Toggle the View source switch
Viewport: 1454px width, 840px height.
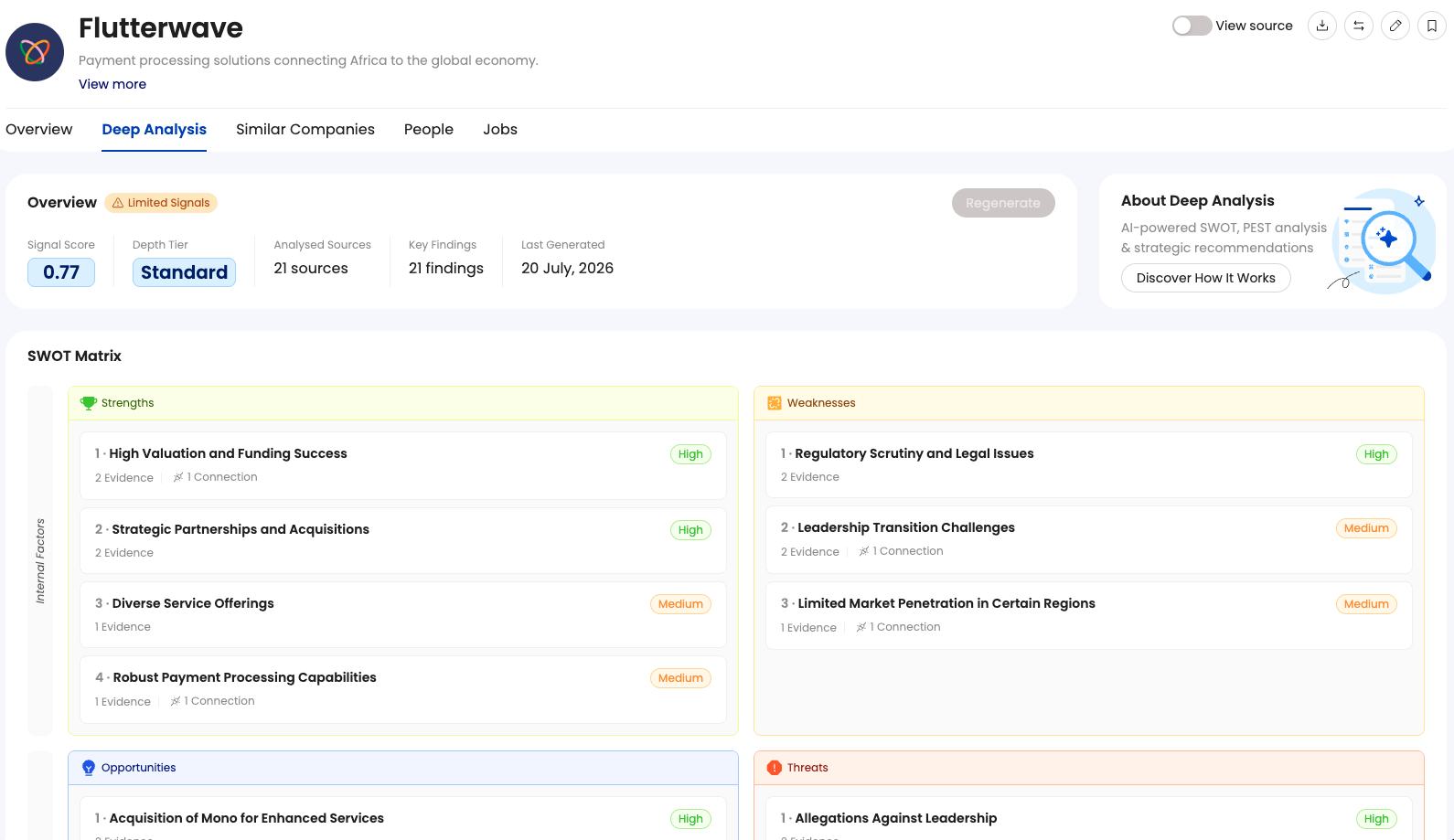click(1192, 26)
